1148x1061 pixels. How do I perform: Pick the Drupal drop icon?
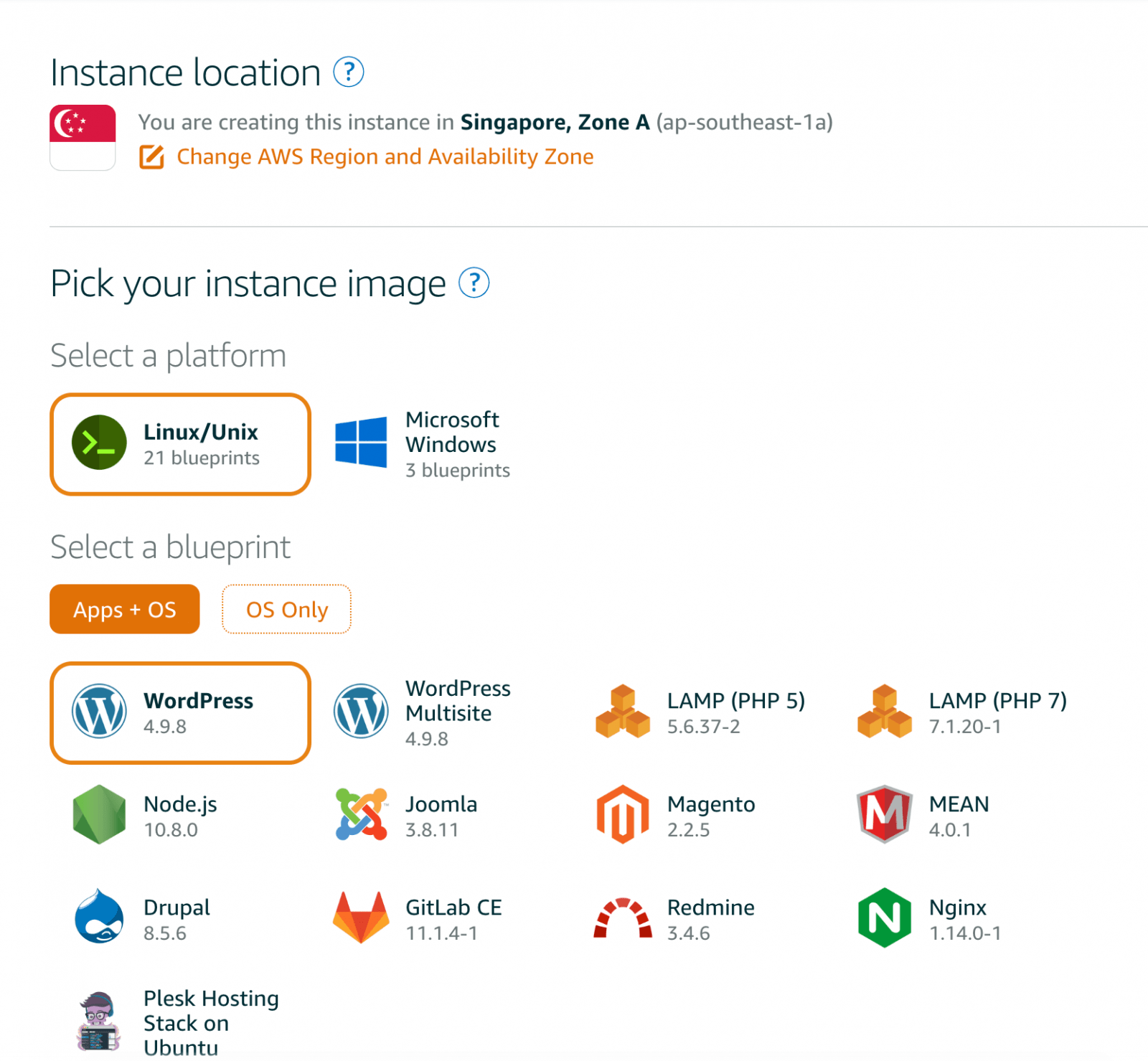point(99,917)
